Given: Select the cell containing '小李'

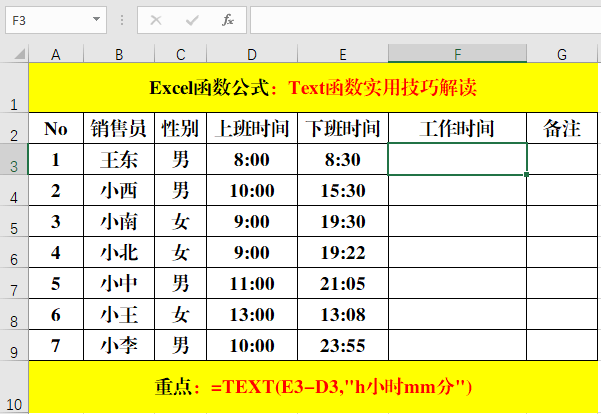Looking at the screenshot, I should tap(119, 345).
